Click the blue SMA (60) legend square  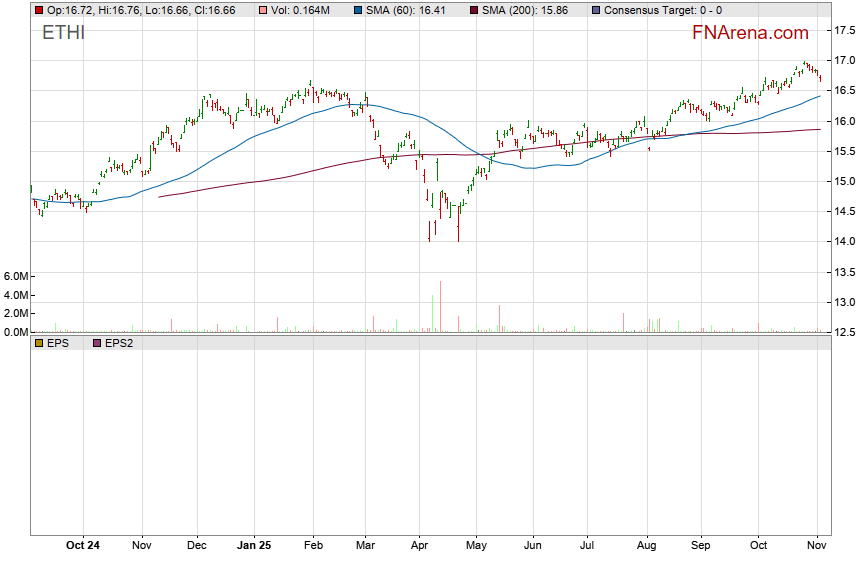point(360,10)
